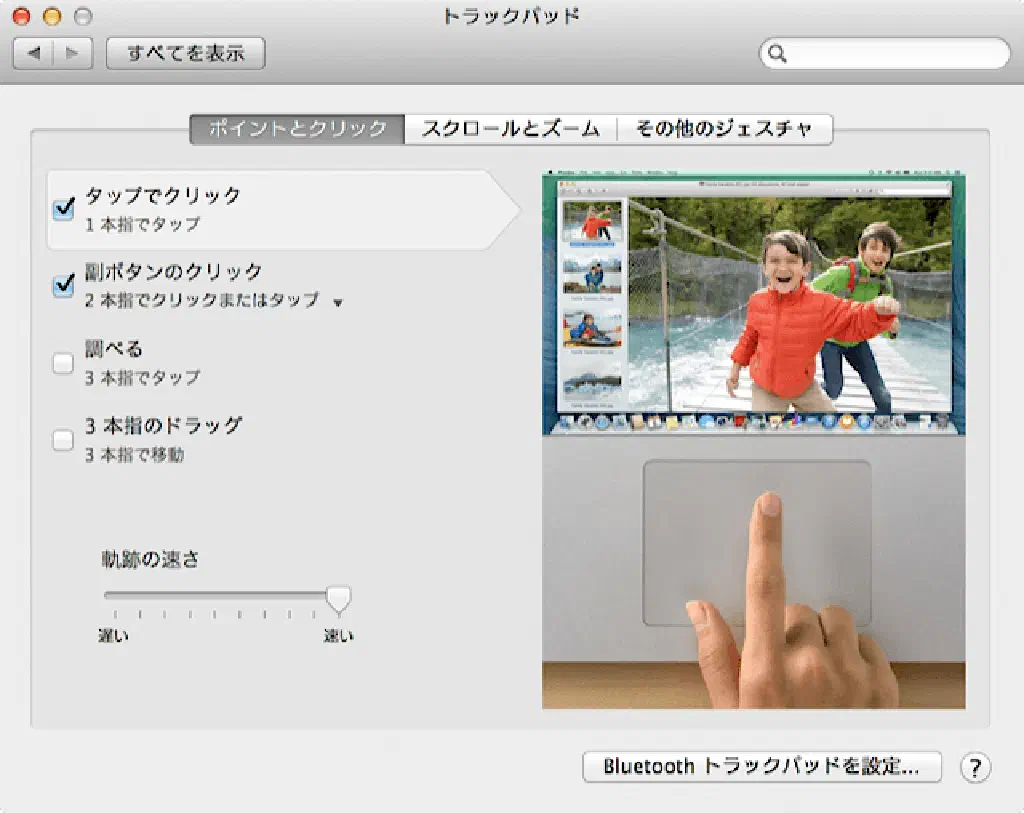The width and height of the screenshot is (1024, 813).
Task: Click the trackpad gesture preview video
Action: [754, 441]
